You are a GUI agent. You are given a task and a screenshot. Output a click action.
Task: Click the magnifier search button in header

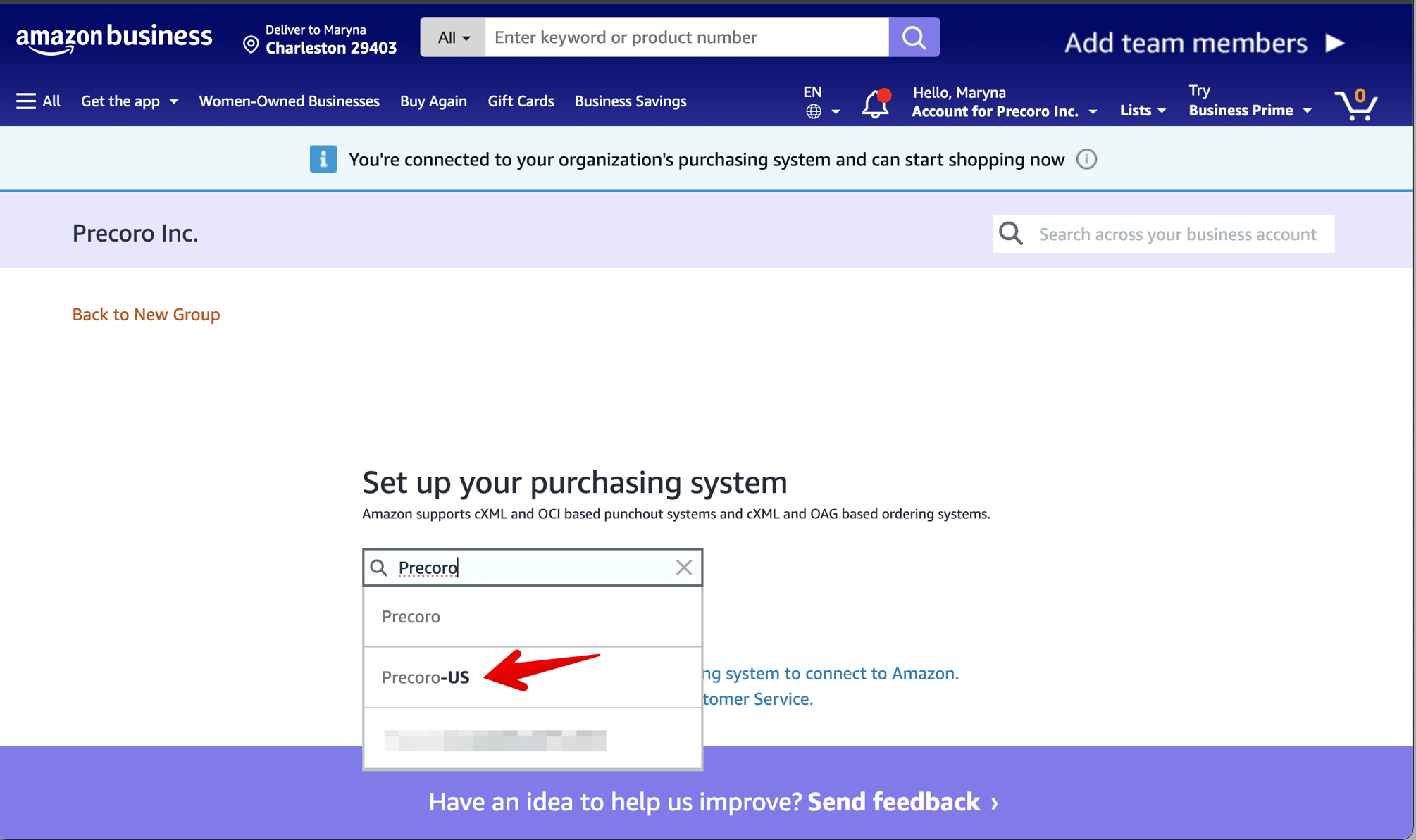click(x=914, y=37)
